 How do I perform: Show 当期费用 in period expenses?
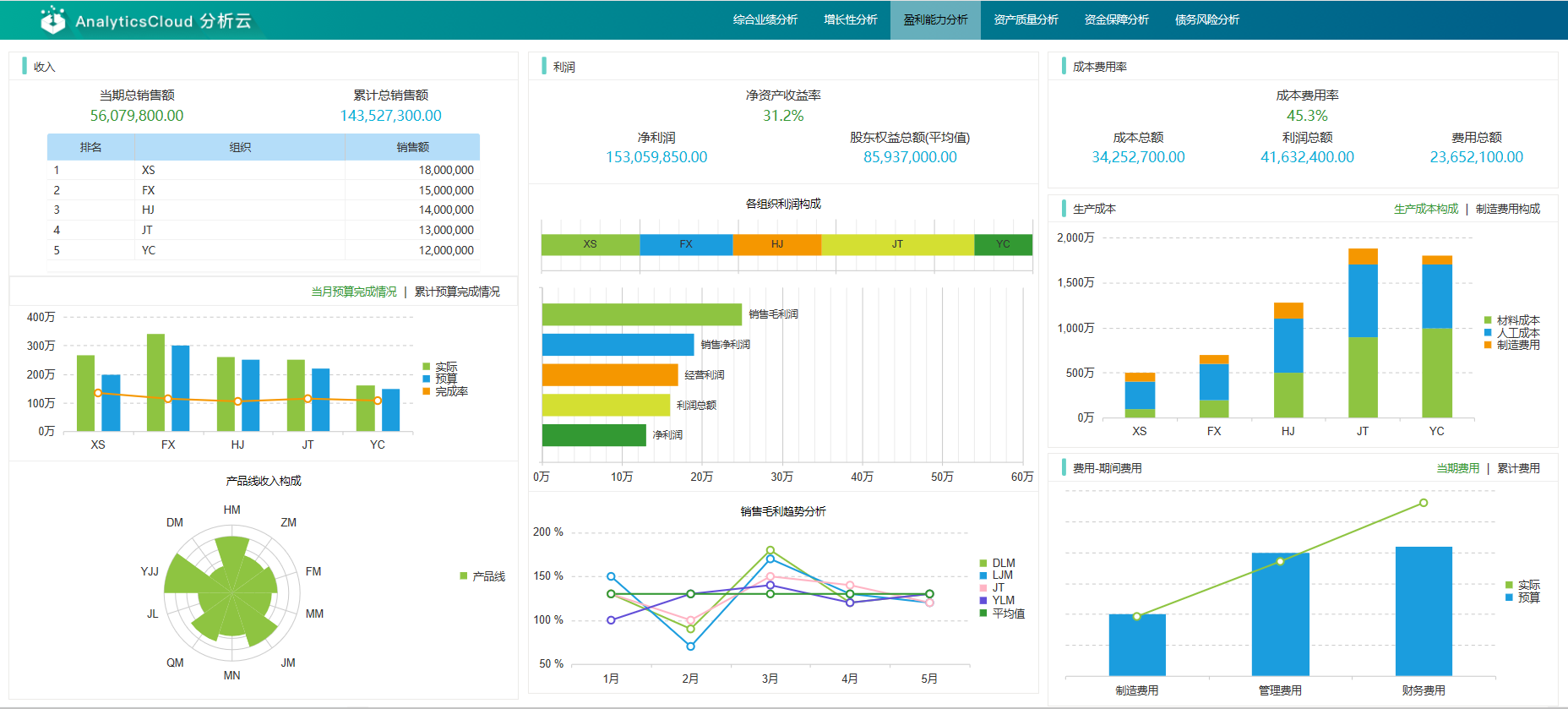1457,468
